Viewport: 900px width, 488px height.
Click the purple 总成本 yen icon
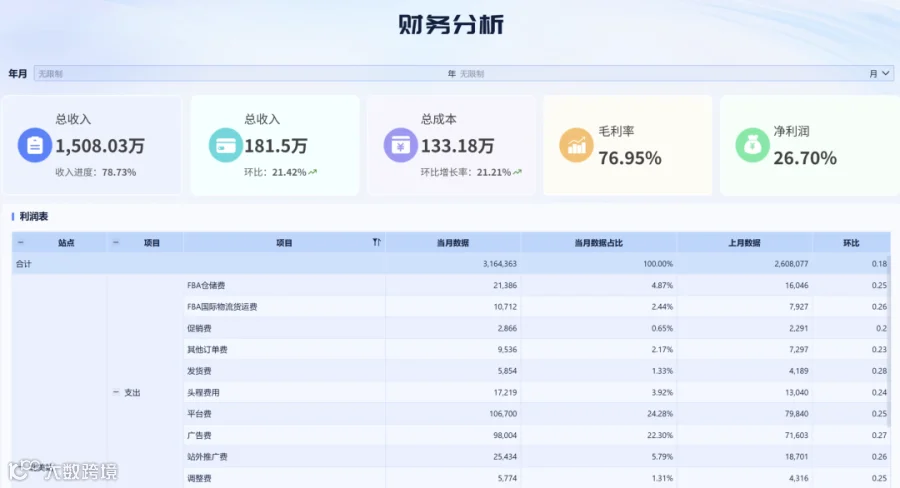pyautogui.click(x=401, y=145)
